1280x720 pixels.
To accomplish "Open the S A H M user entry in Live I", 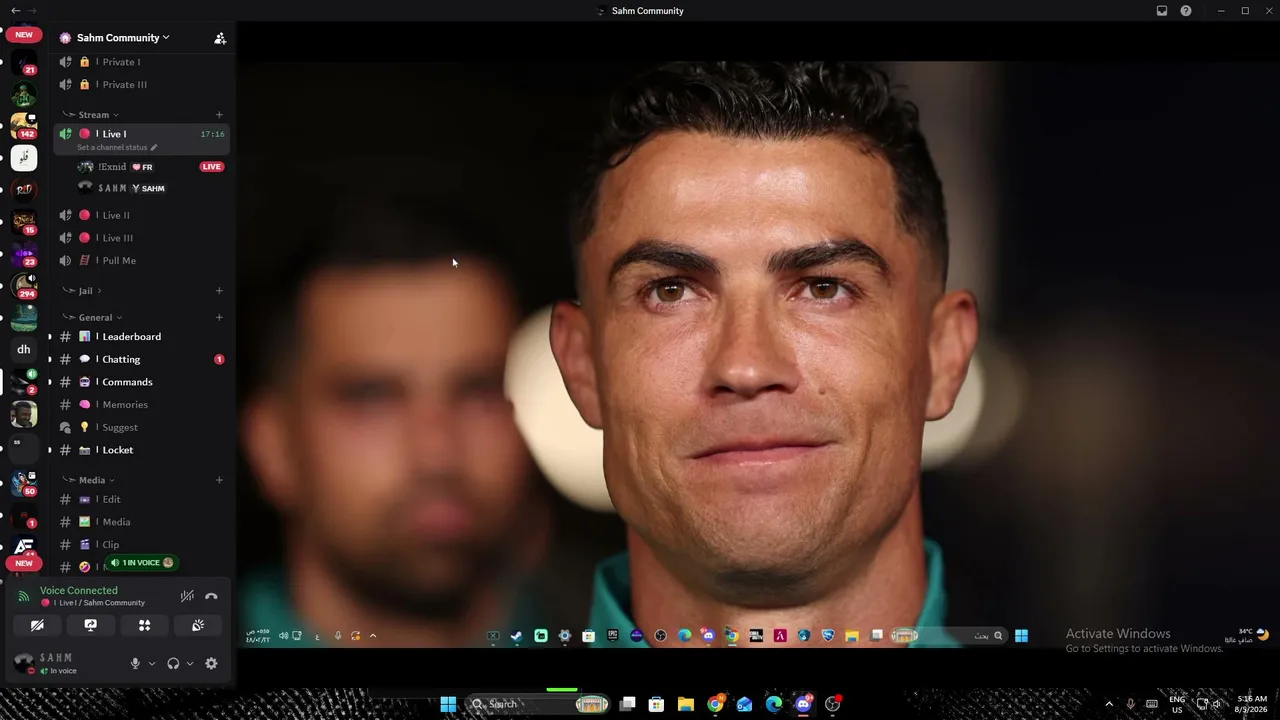I will click(x=141, y=188).
